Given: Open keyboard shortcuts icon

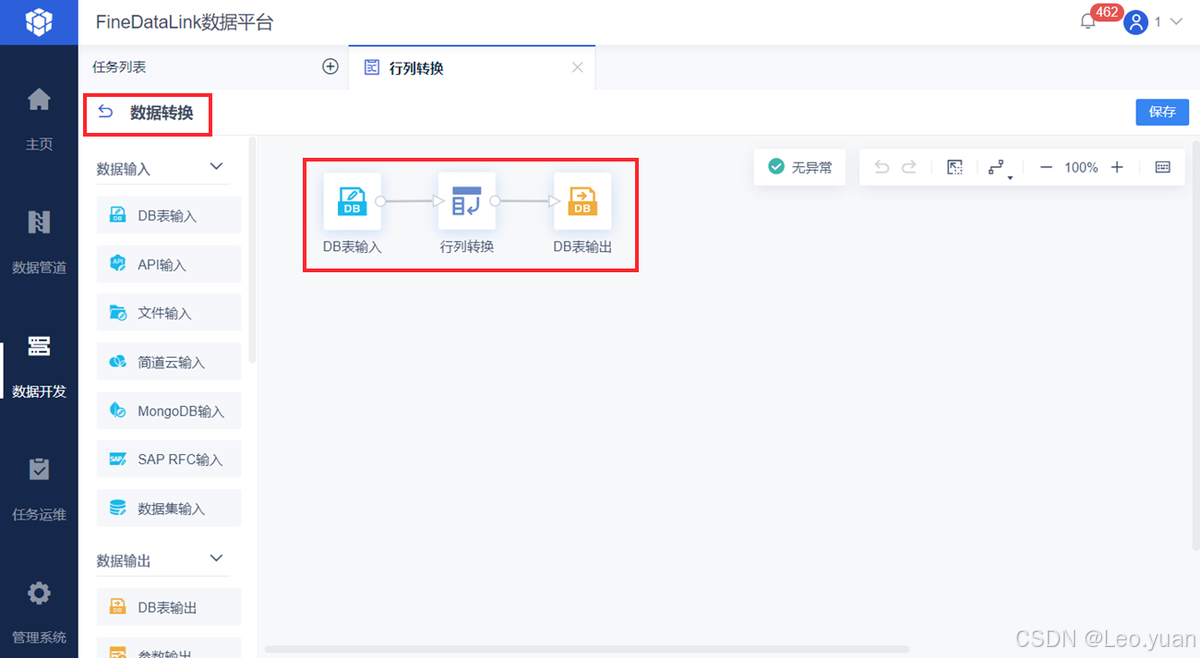Looking at the screenshot, I should 1163,167.
